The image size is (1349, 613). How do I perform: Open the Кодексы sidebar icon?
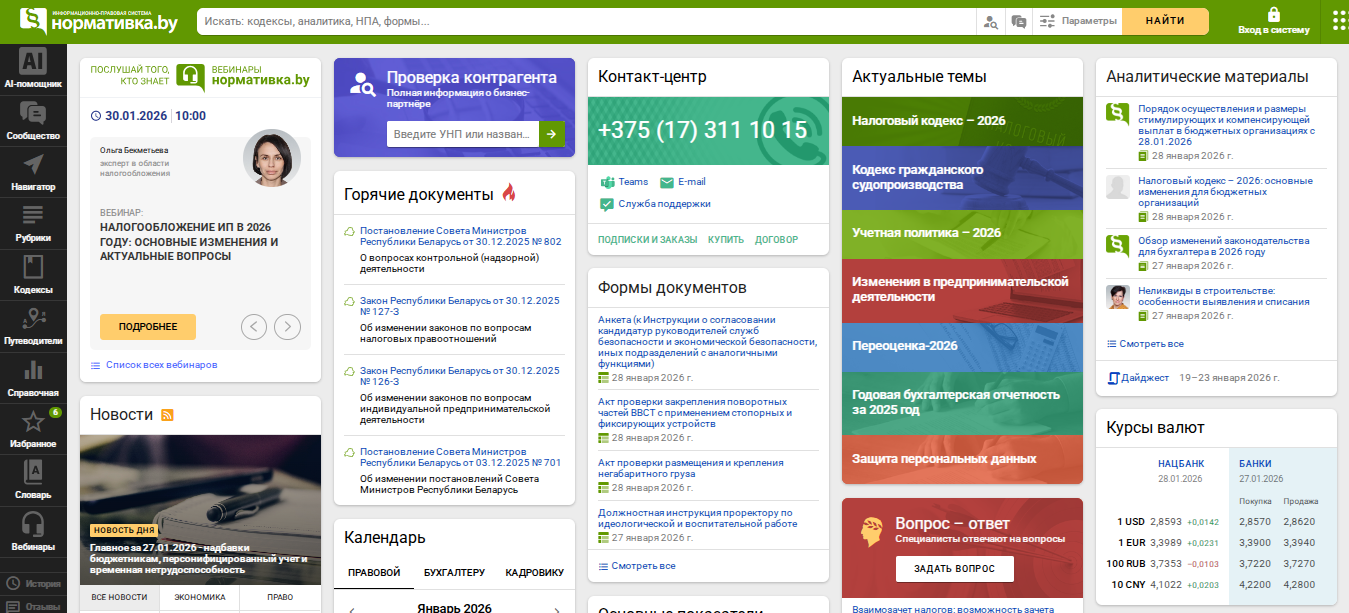(x=33, y=274)
